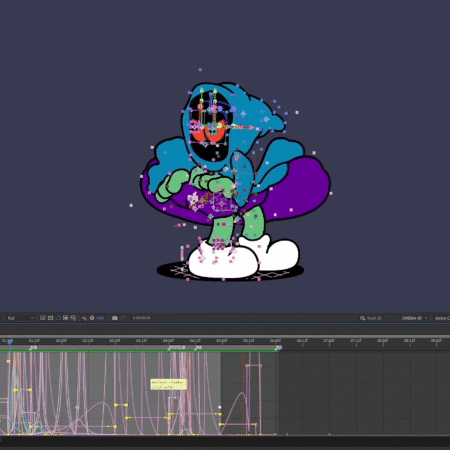Open the CINEMA 4D renderer dropdown

pos(414,318)
